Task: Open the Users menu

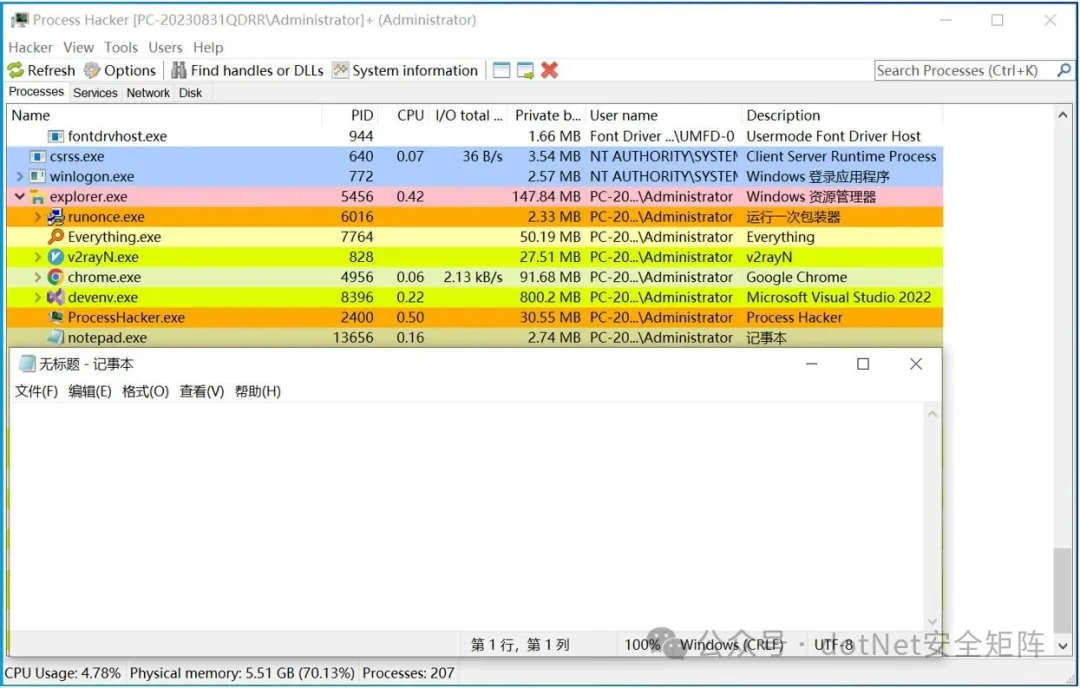Action: point(165,48)
